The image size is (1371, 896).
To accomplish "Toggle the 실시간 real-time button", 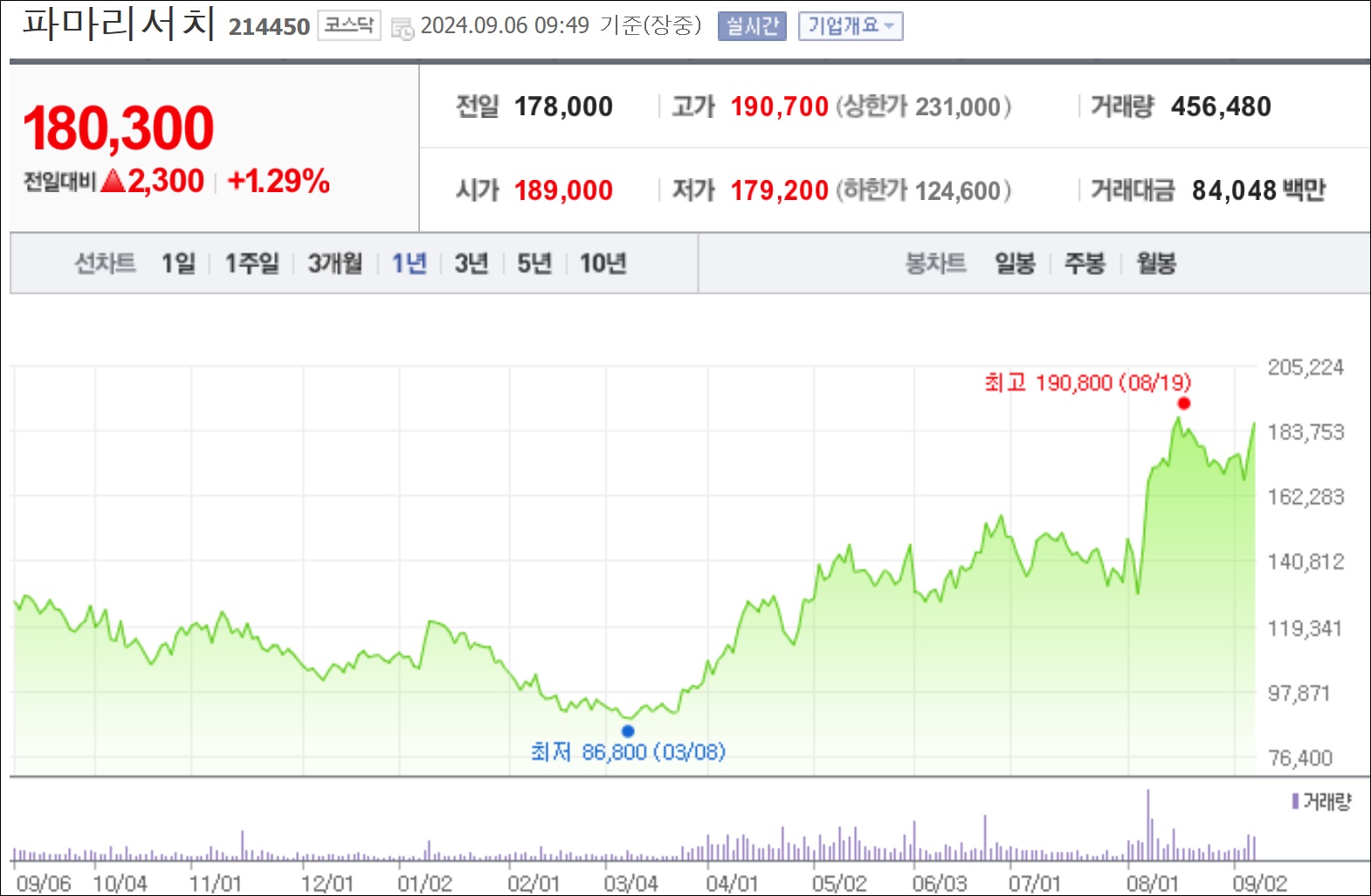I will click(x=752, y=26).
